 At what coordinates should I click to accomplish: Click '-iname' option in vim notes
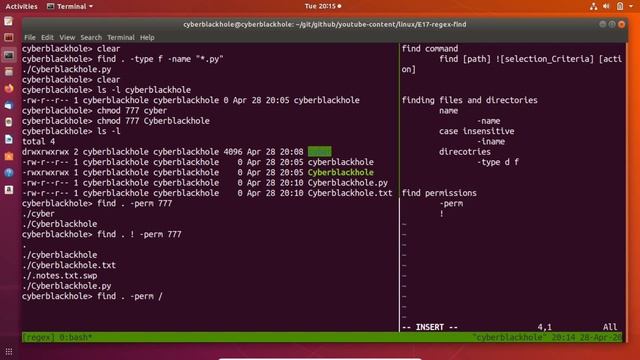coord(491,141)
